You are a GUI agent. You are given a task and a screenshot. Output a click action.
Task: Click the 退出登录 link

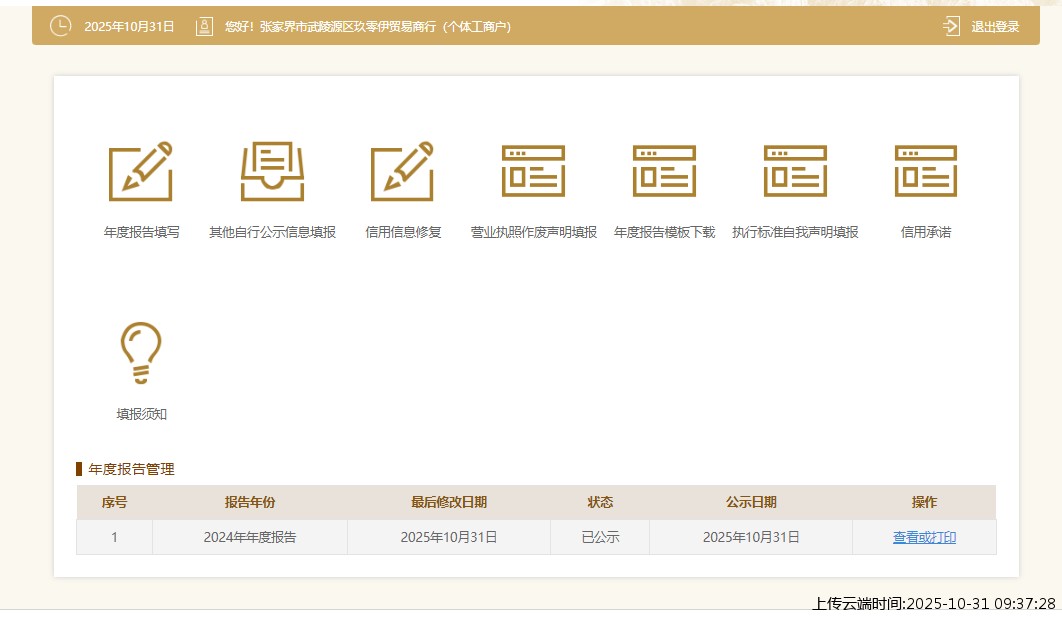click(x=995, y=27)
